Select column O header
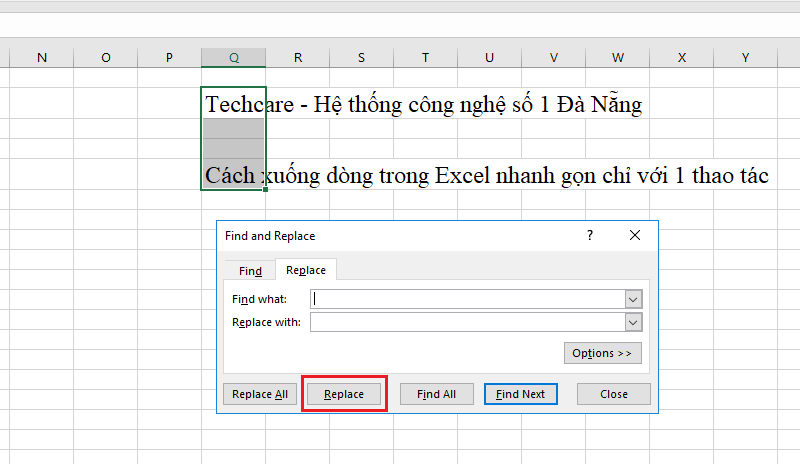The height and width of the screenshot is (464, 800). coord(106,58)
